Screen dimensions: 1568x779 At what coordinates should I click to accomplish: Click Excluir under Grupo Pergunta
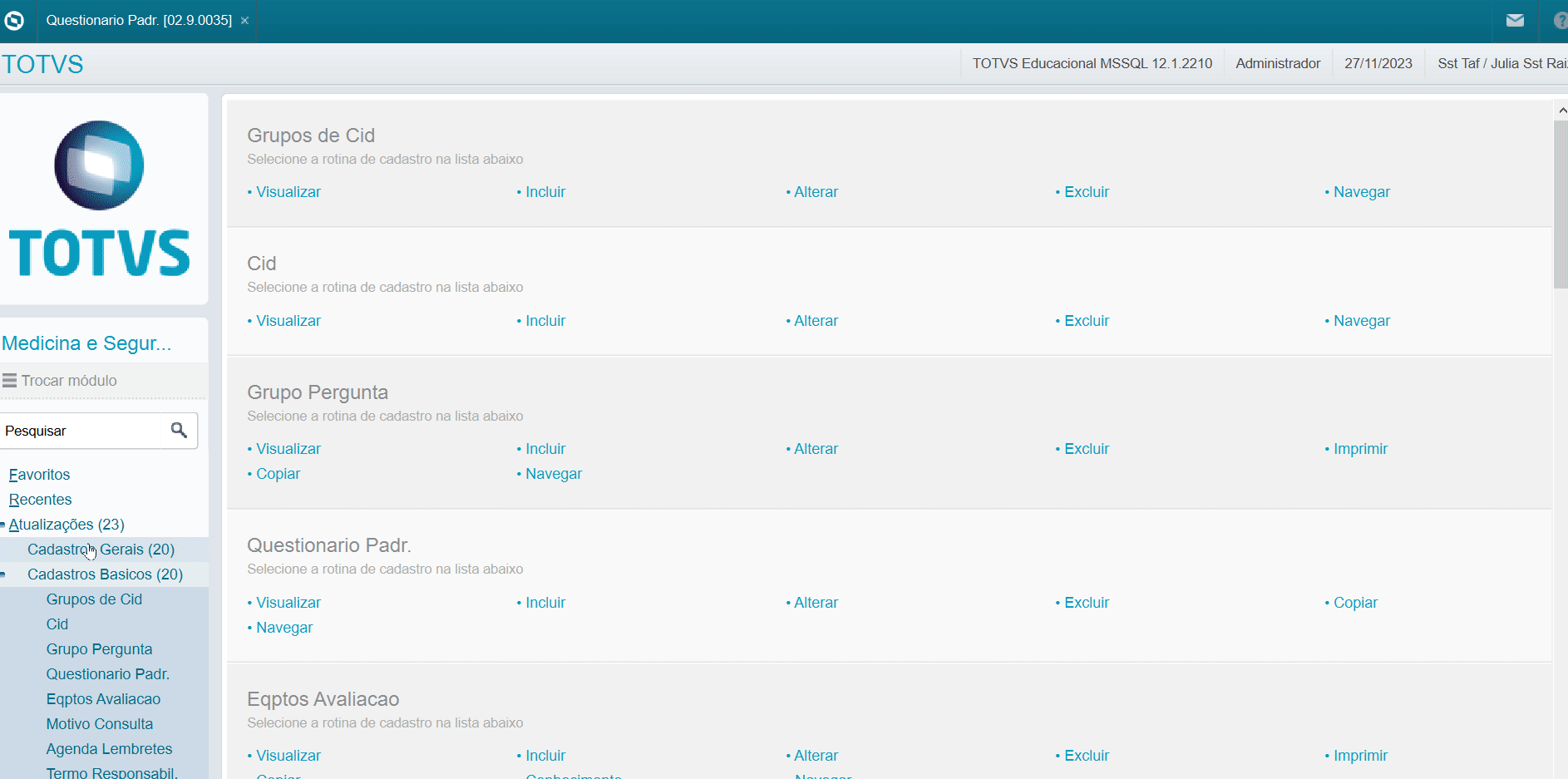click(x=1087, y=449)
